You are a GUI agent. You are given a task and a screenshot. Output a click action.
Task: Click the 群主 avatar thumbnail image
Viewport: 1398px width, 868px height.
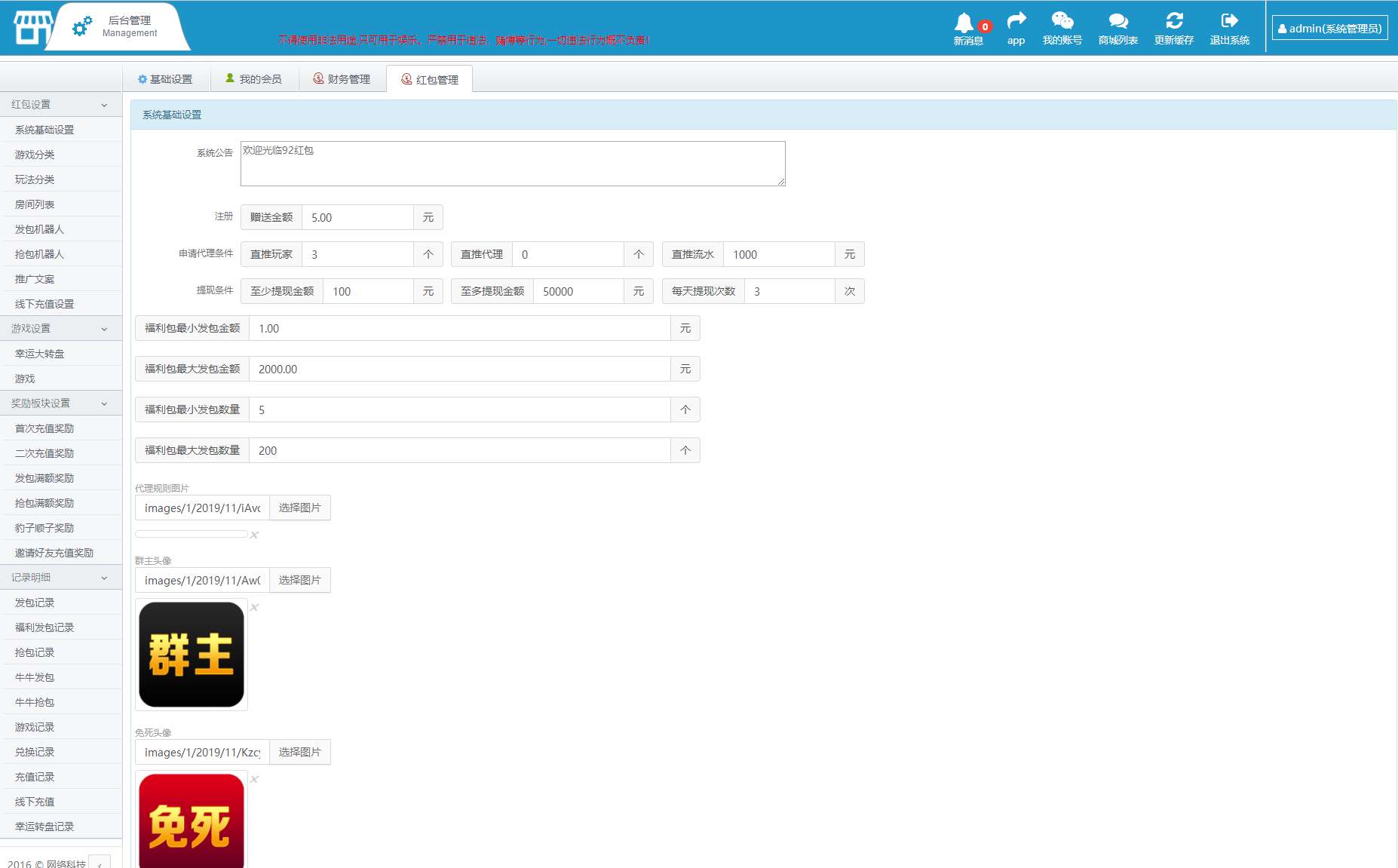pos(192,655)
